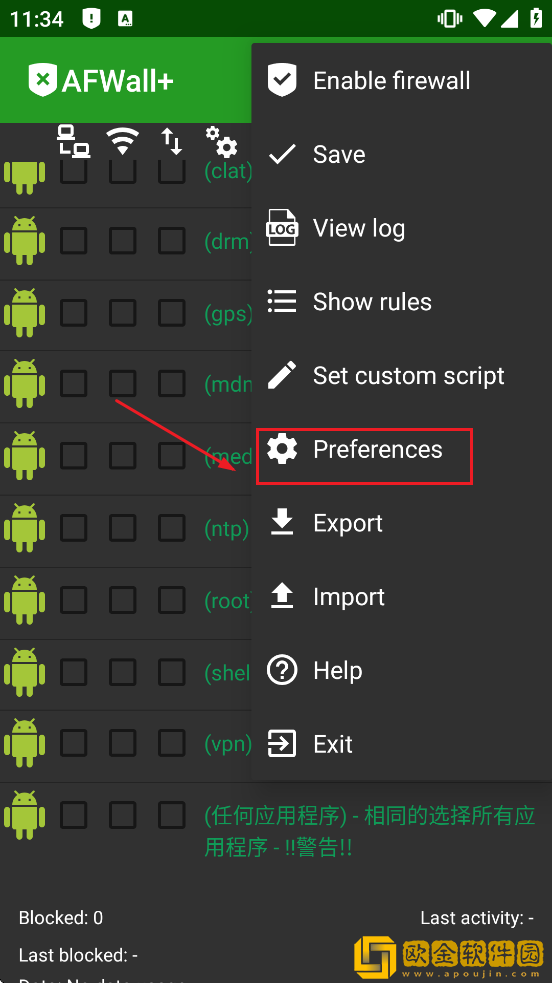Tap the mobile data arrows column icon

click(x=172, y=140)
